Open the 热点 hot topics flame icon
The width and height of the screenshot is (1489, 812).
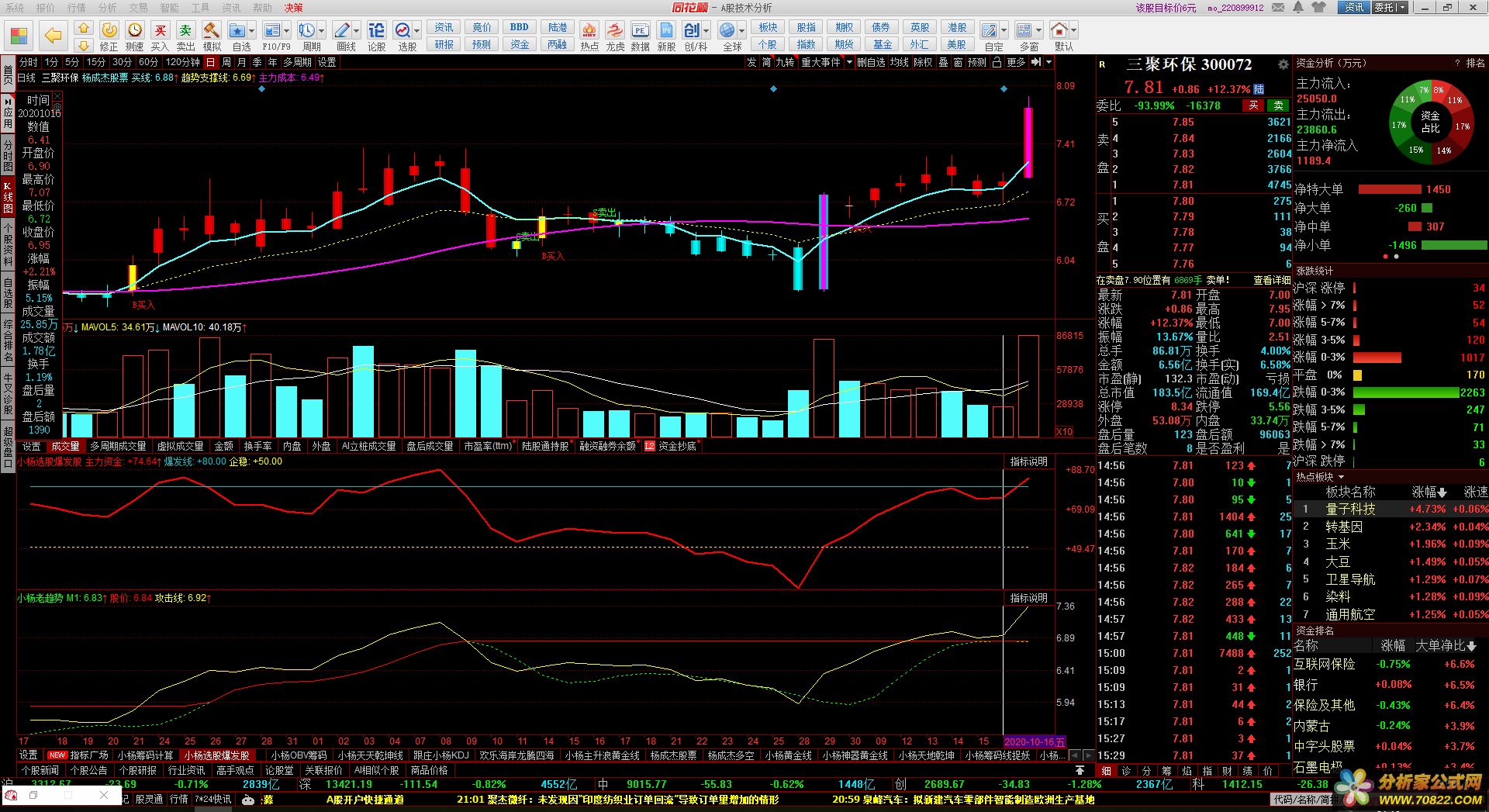(589, 30)
